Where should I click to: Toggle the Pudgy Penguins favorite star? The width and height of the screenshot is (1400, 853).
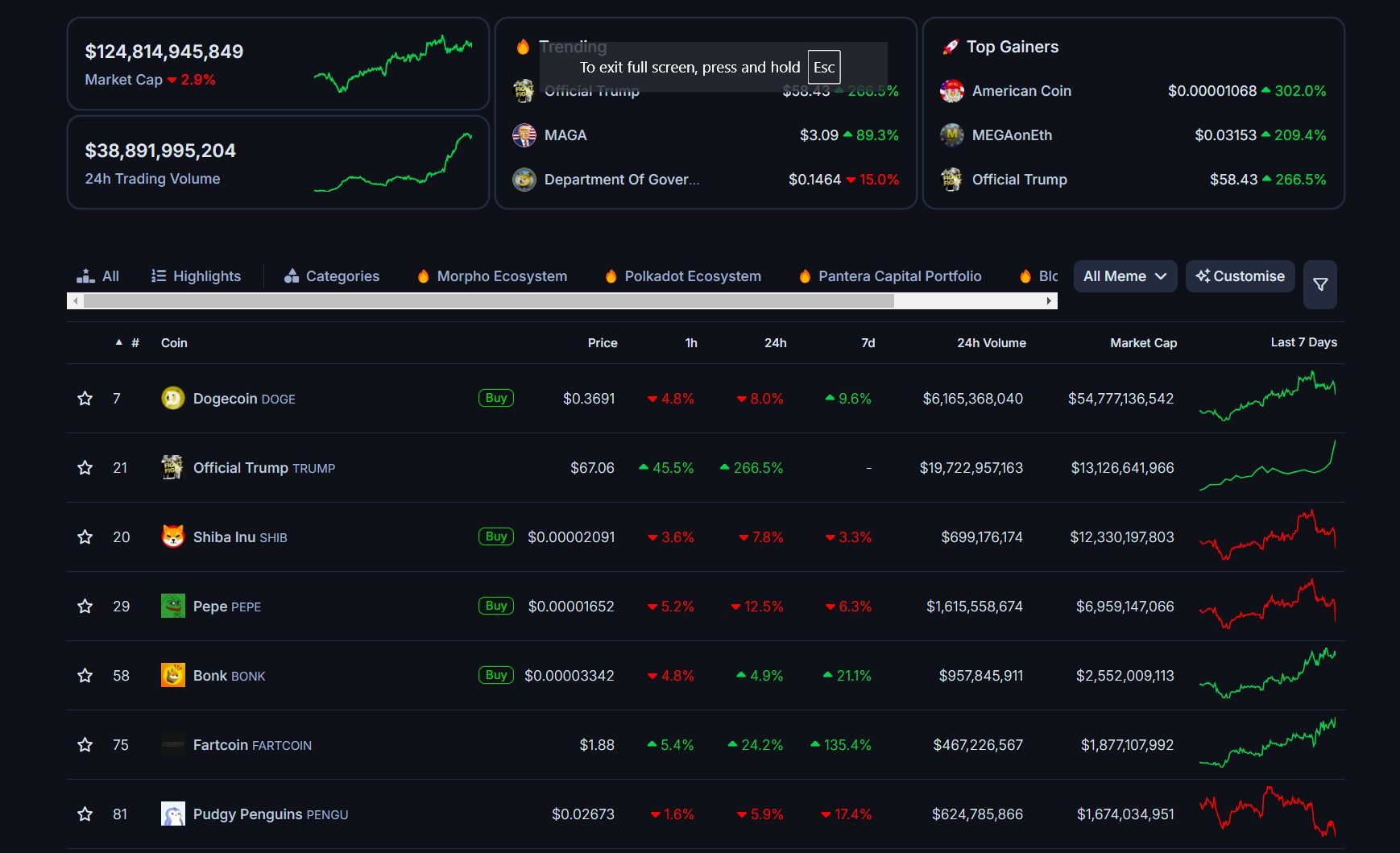(x=85, y=814)
